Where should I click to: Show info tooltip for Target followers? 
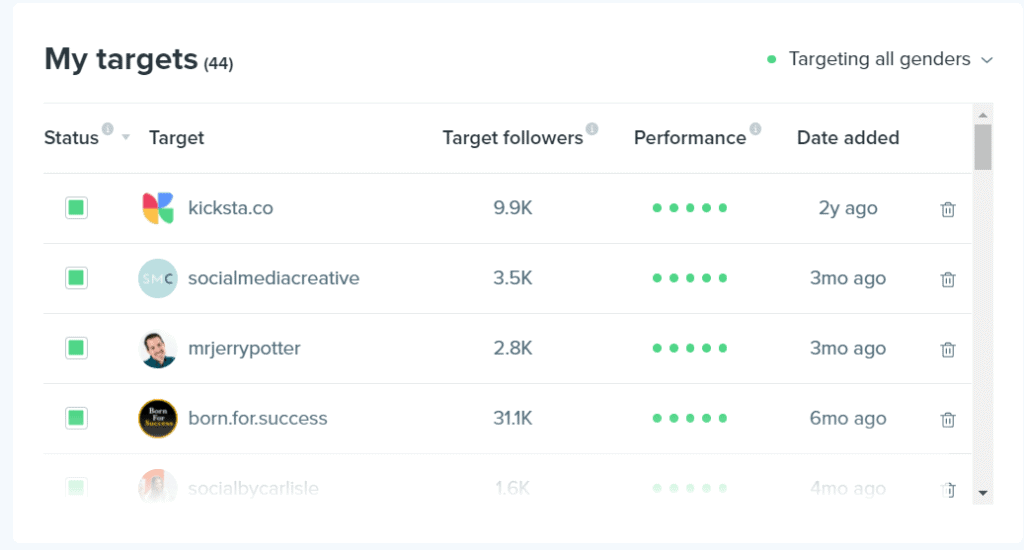[x=592, y=129]
